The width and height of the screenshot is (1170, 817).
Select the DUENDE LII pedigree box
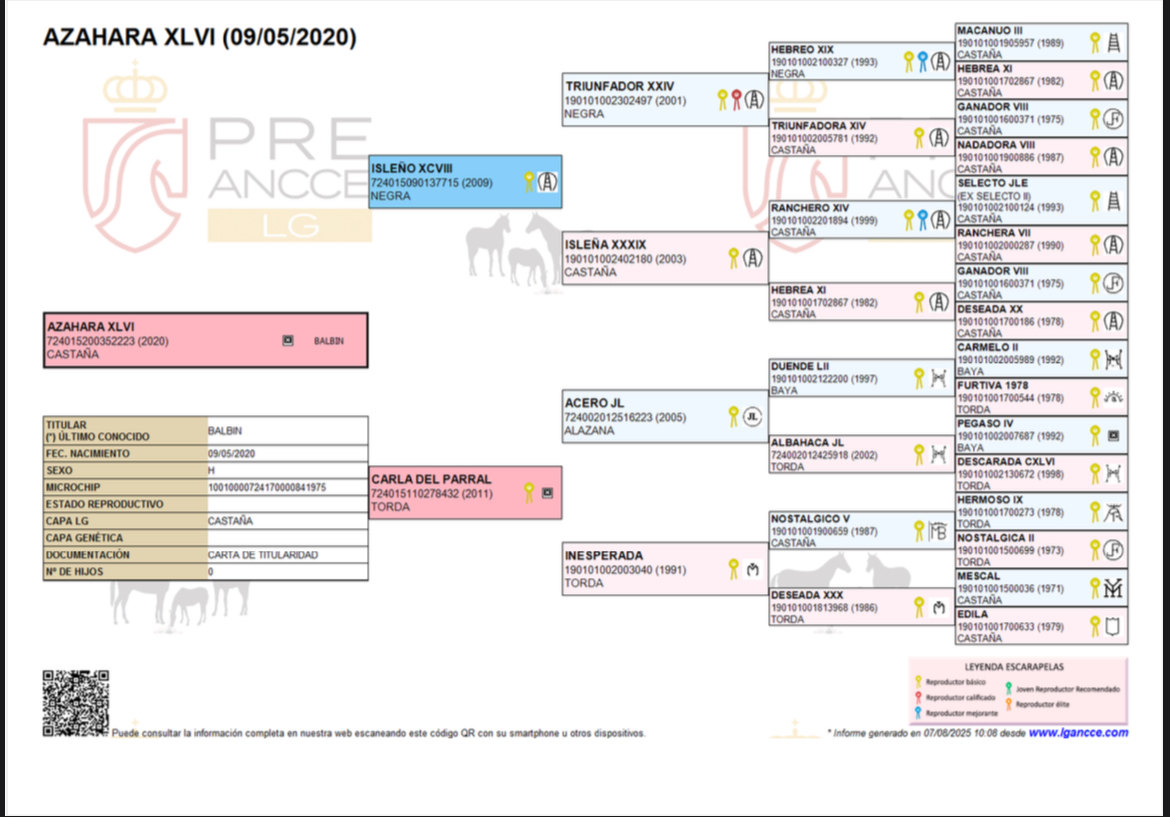[862, 378]
